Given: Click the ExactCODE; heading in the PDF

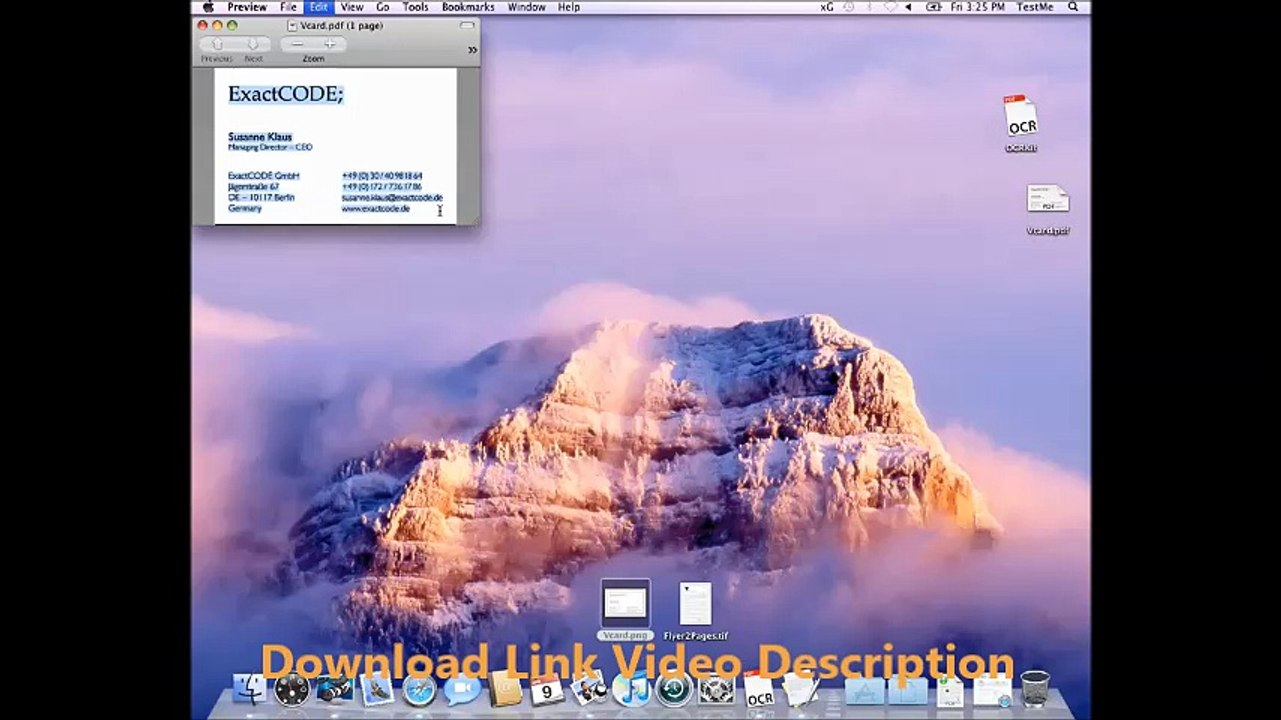Looking at the screenshot, I should click(285, 94).
